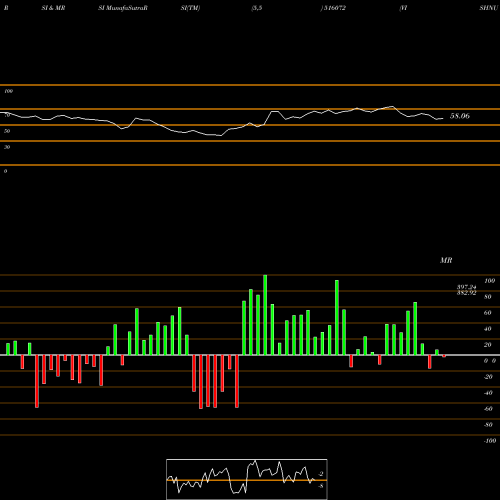Click the tallest green MR bar
The height and width of the screenshot is (500, 500).
point(265,315)
